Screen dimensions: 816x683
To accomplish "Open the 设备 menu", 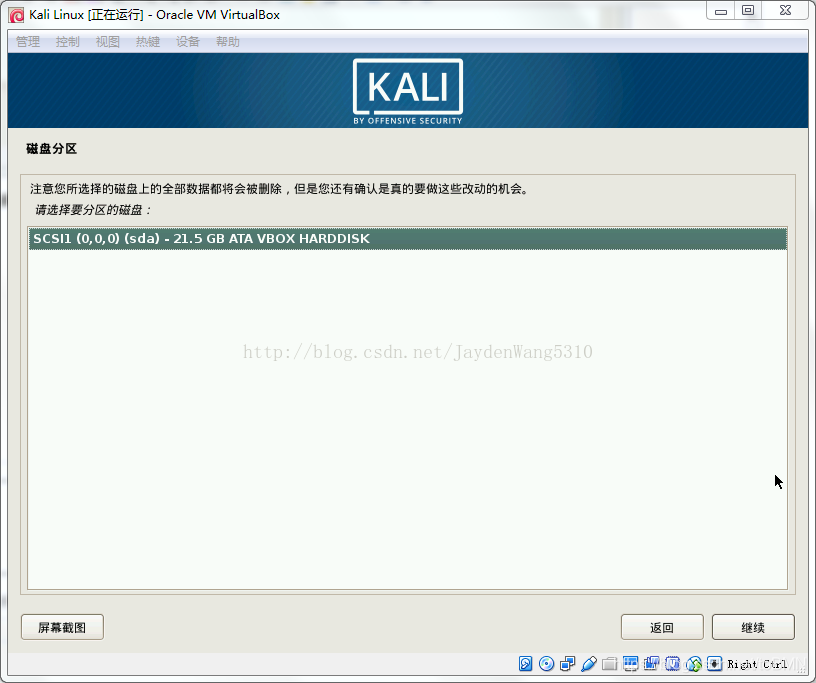I will (188, 42).
